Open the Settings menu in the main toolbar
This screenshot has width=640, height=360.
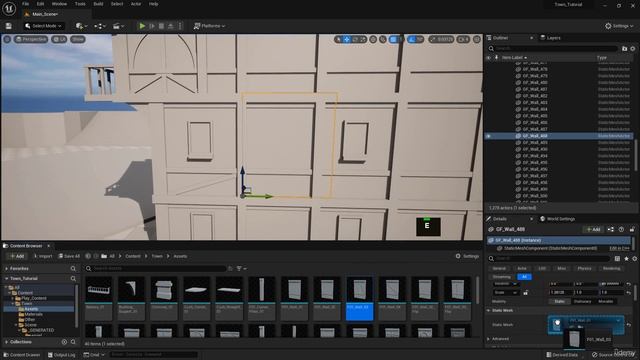[x=619, y=26]
